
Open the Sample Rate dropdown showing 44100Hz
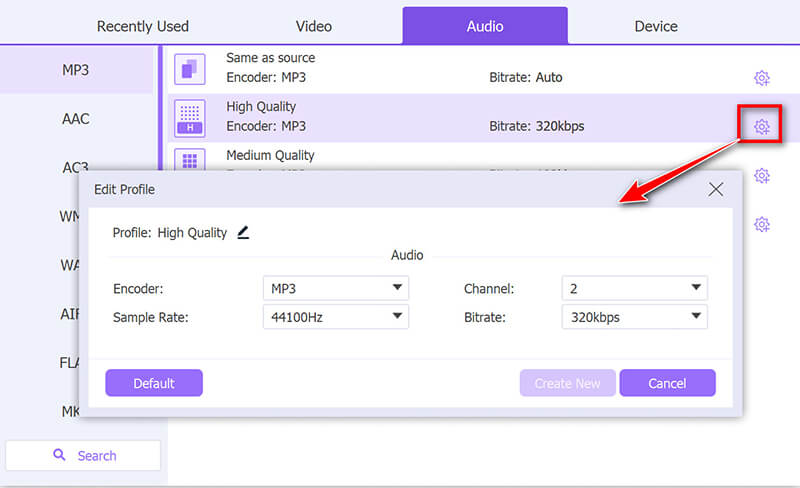pyautogui.click(x=336, y=317)
